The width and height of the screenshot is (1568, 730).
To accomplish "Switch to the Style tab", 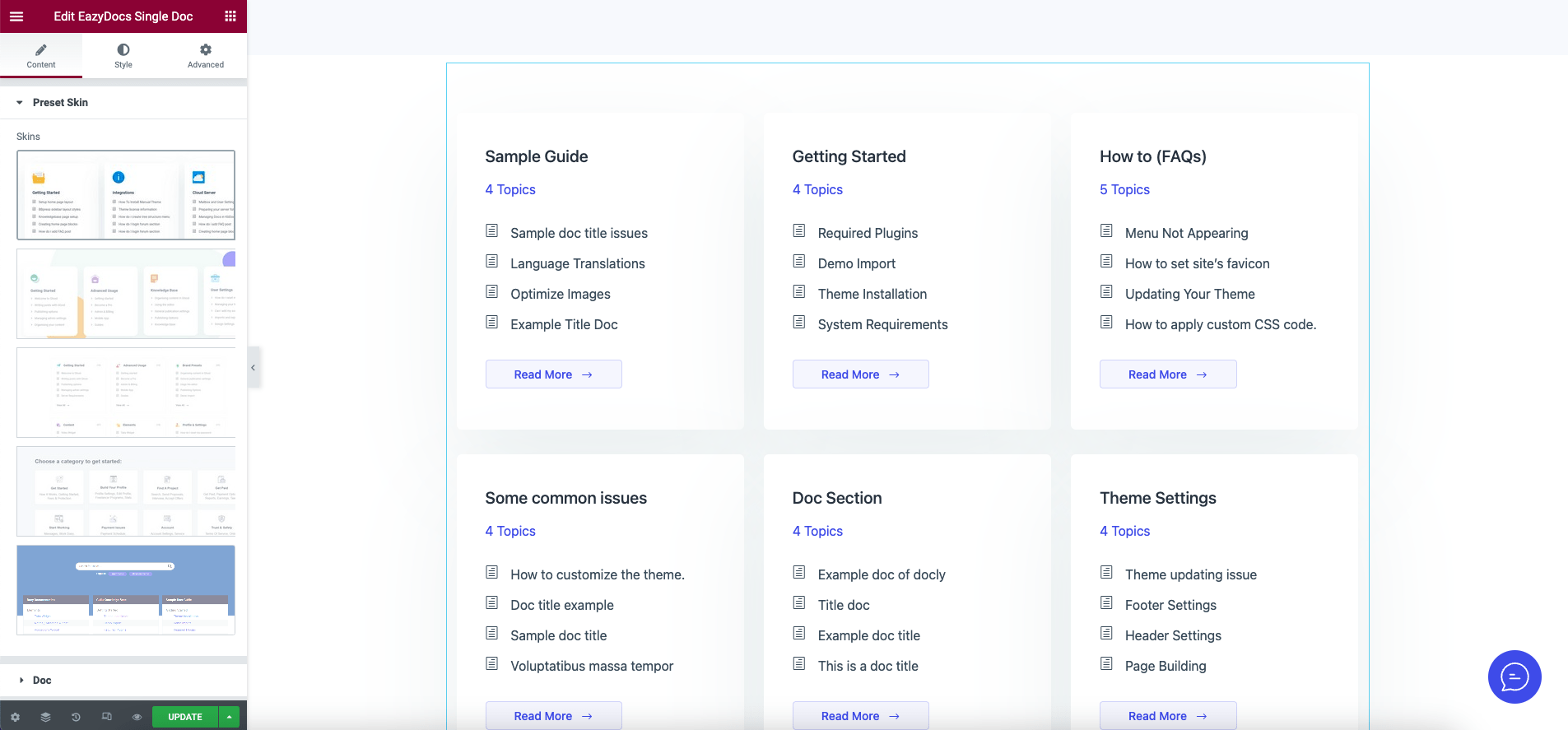I will pos(123,56).
